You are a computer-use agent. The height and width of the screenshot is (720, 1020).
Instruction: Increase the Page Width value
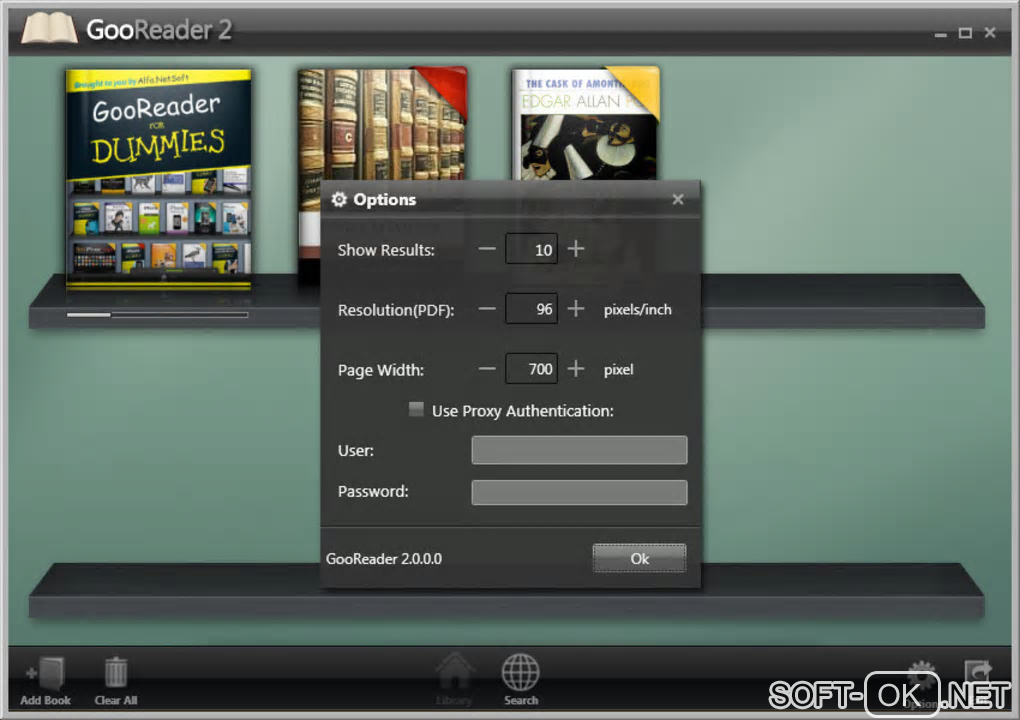[x=576, y=369]
